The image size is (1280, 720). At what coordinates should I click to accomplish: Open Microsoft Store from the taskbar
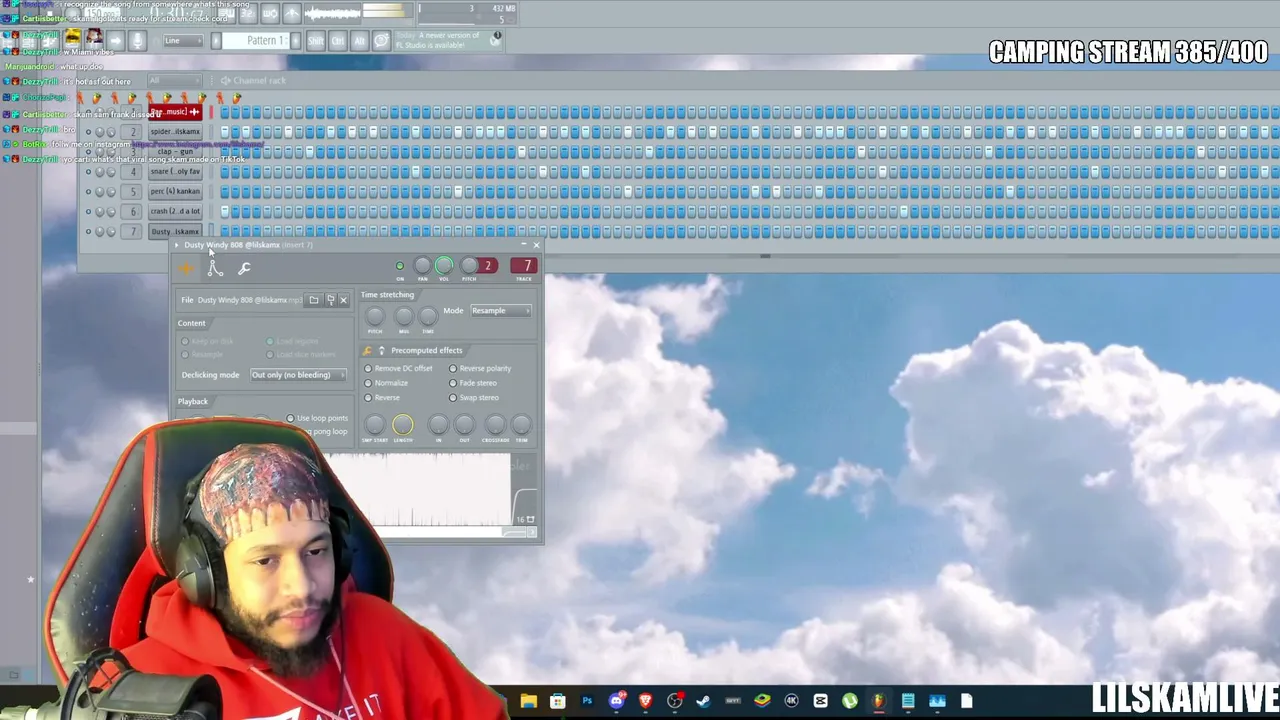click(x=558, y=701)
